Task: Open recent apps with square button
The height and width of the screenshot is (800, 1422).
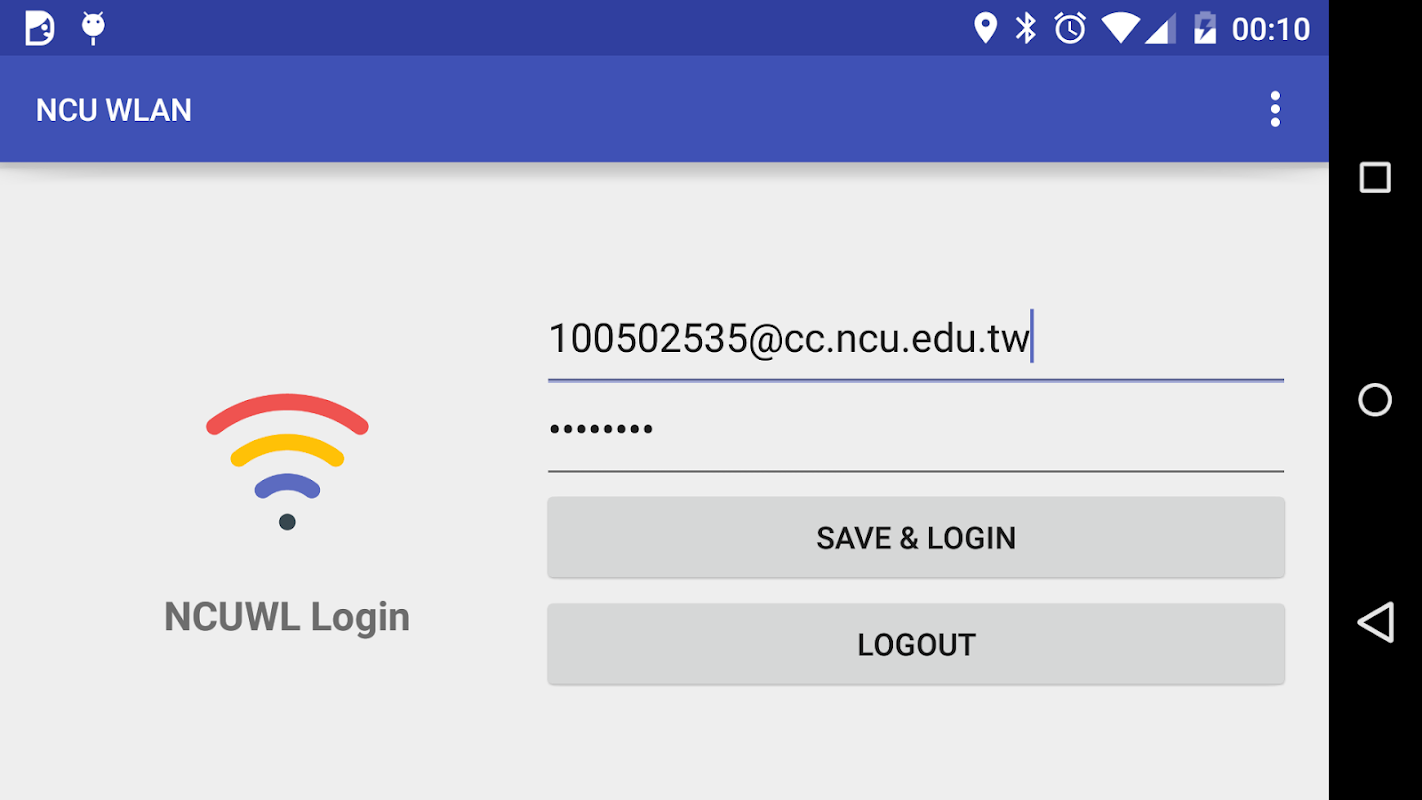Action: tap(1375, 178)
